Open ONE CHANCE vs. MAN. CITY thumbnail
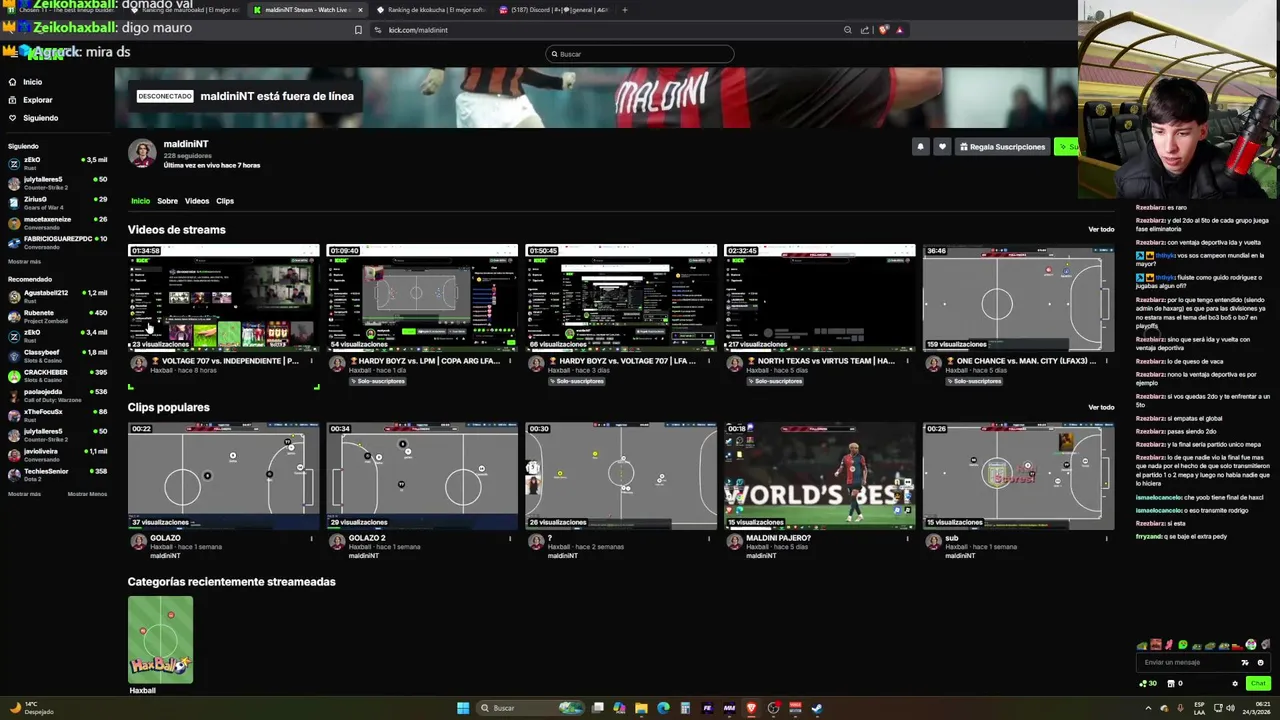The image size is (1280, 720). (x=1018, y=297)
